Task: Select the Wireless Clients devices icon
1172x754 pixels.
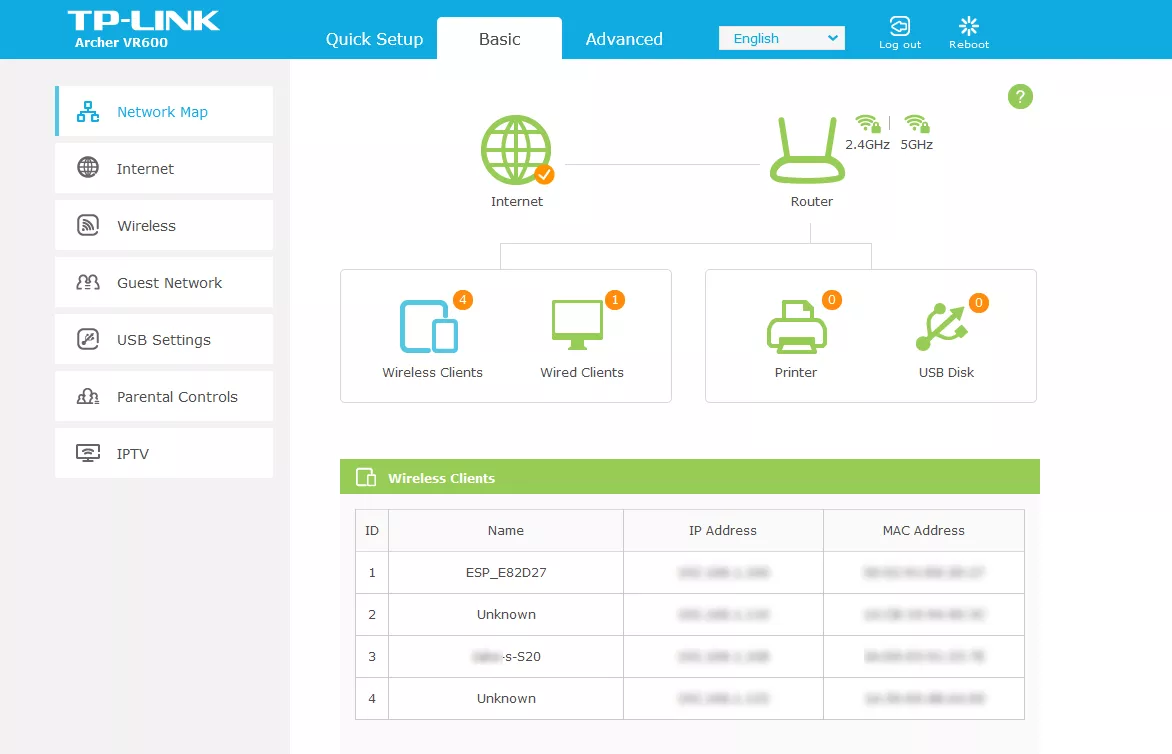Action: click(x=429, y=326)
